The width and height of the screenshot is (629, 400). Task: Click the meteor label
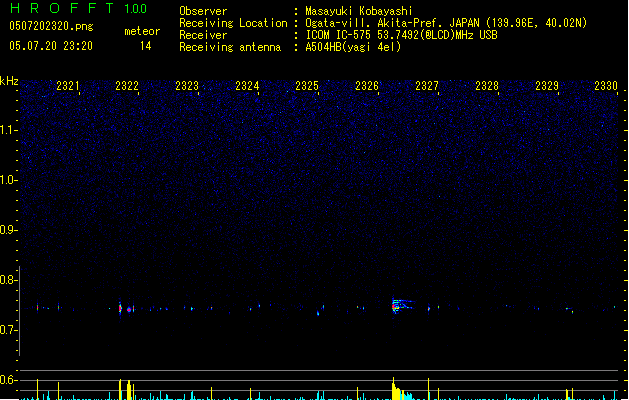click(142, 31)
